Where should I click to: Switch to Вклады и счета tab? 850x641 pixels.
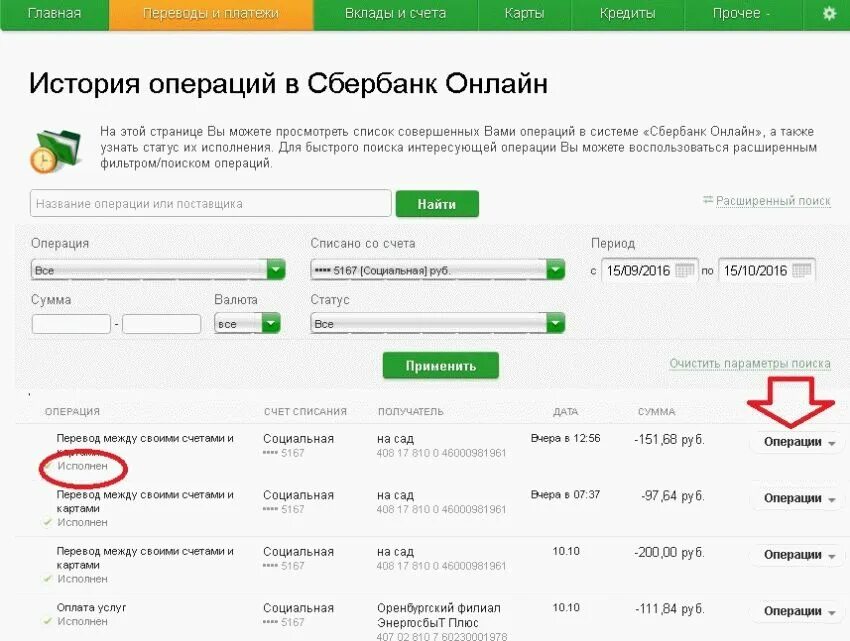click(x=395, y=14)
